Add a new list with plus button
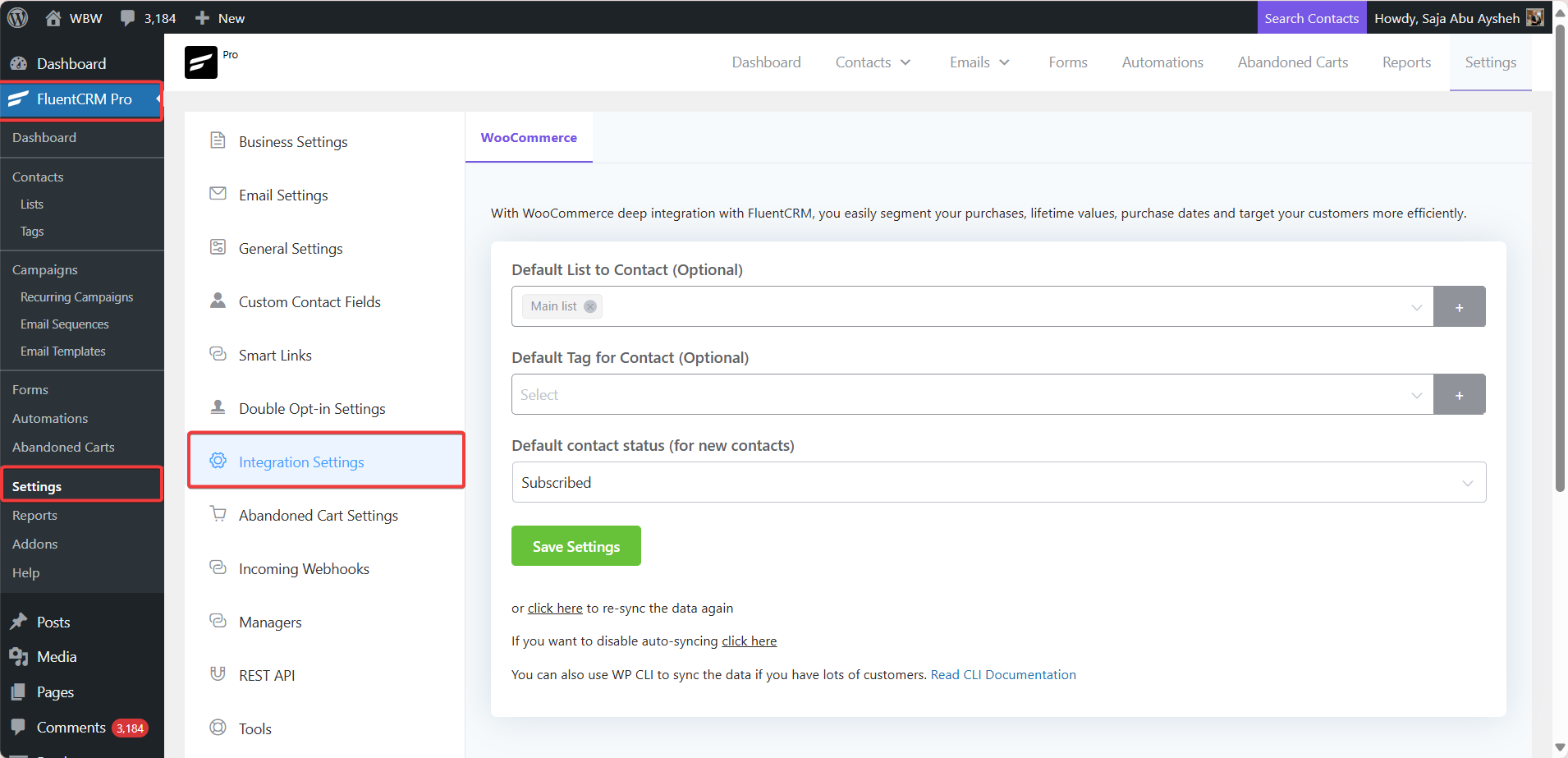The height and width of the screenshot is (758, 1568). [x=1460, y=307]
